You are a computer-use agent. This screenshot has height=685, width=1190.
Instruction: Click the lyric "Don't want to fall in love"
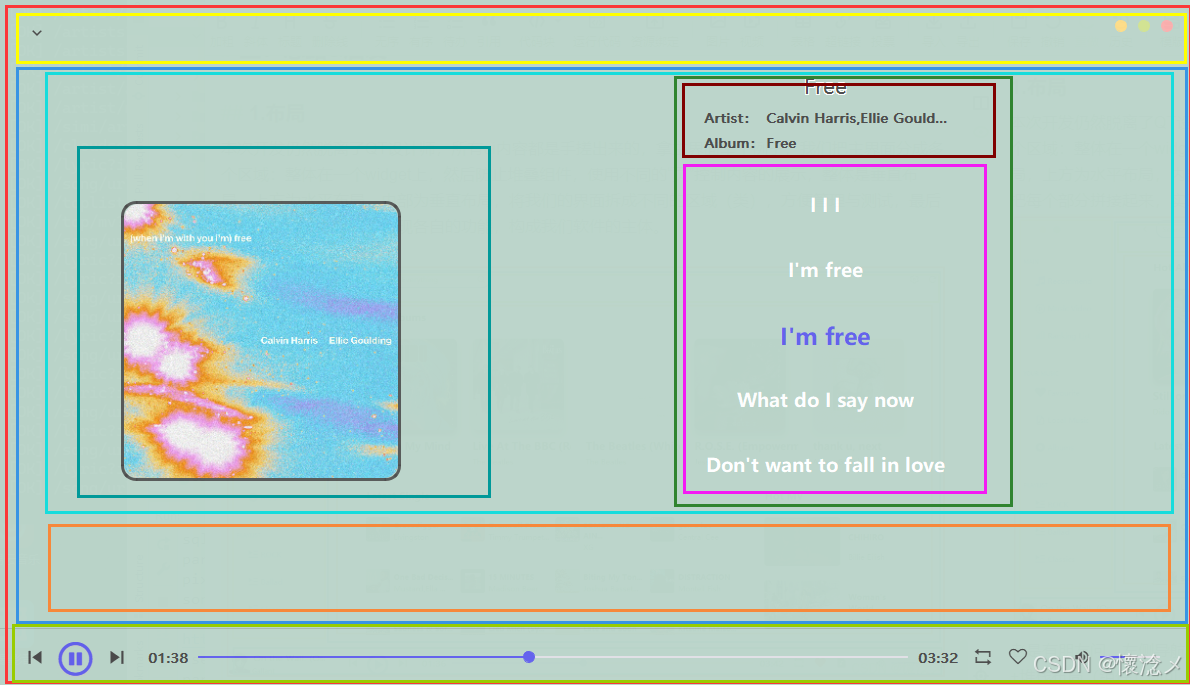pyautogui.click(x=825, y=465)
